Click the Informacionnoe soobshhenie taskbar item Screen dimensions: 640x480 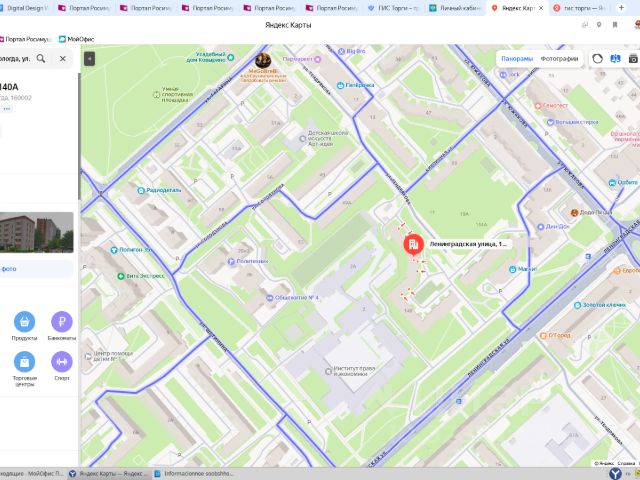pos(195,473)
